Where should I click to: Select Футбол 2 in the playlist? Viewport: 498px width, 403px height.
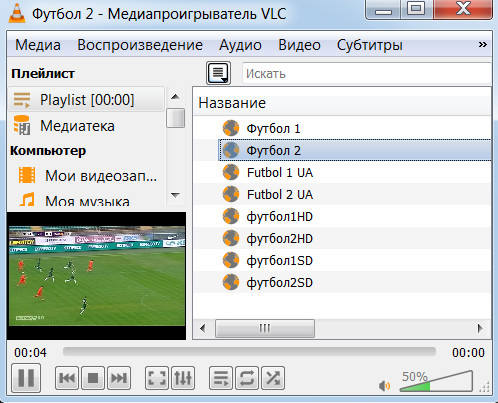click(x=355, y=150)
